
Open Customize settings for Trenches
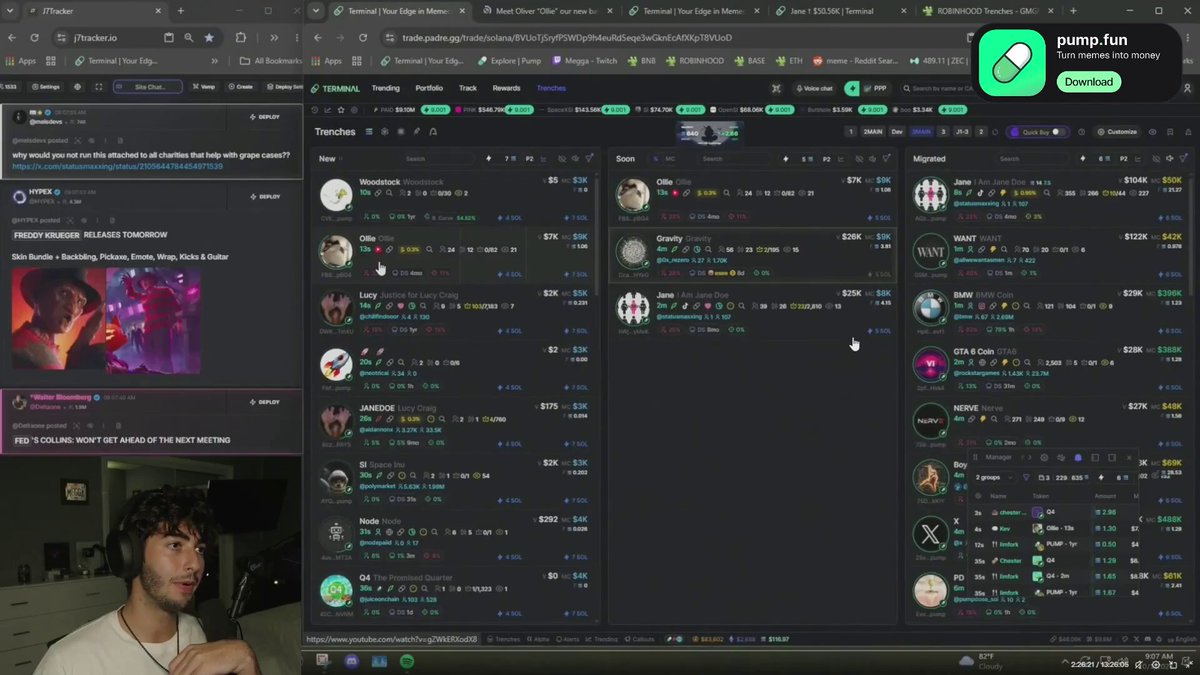1117,132
